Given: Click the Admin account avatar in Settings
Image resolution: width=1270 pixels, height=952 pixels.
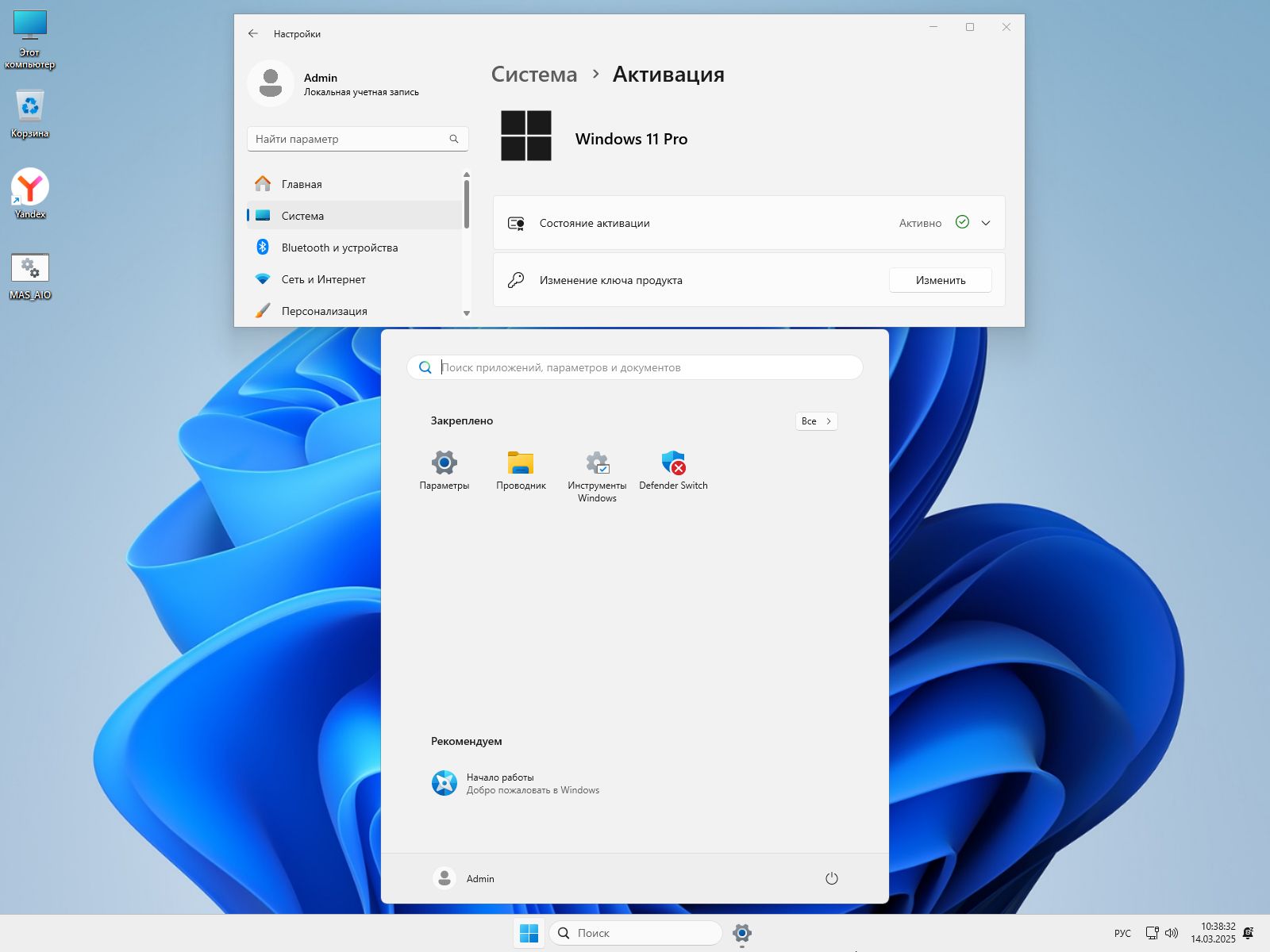Looking at the screenshot, I should click(x=271, y=83).
